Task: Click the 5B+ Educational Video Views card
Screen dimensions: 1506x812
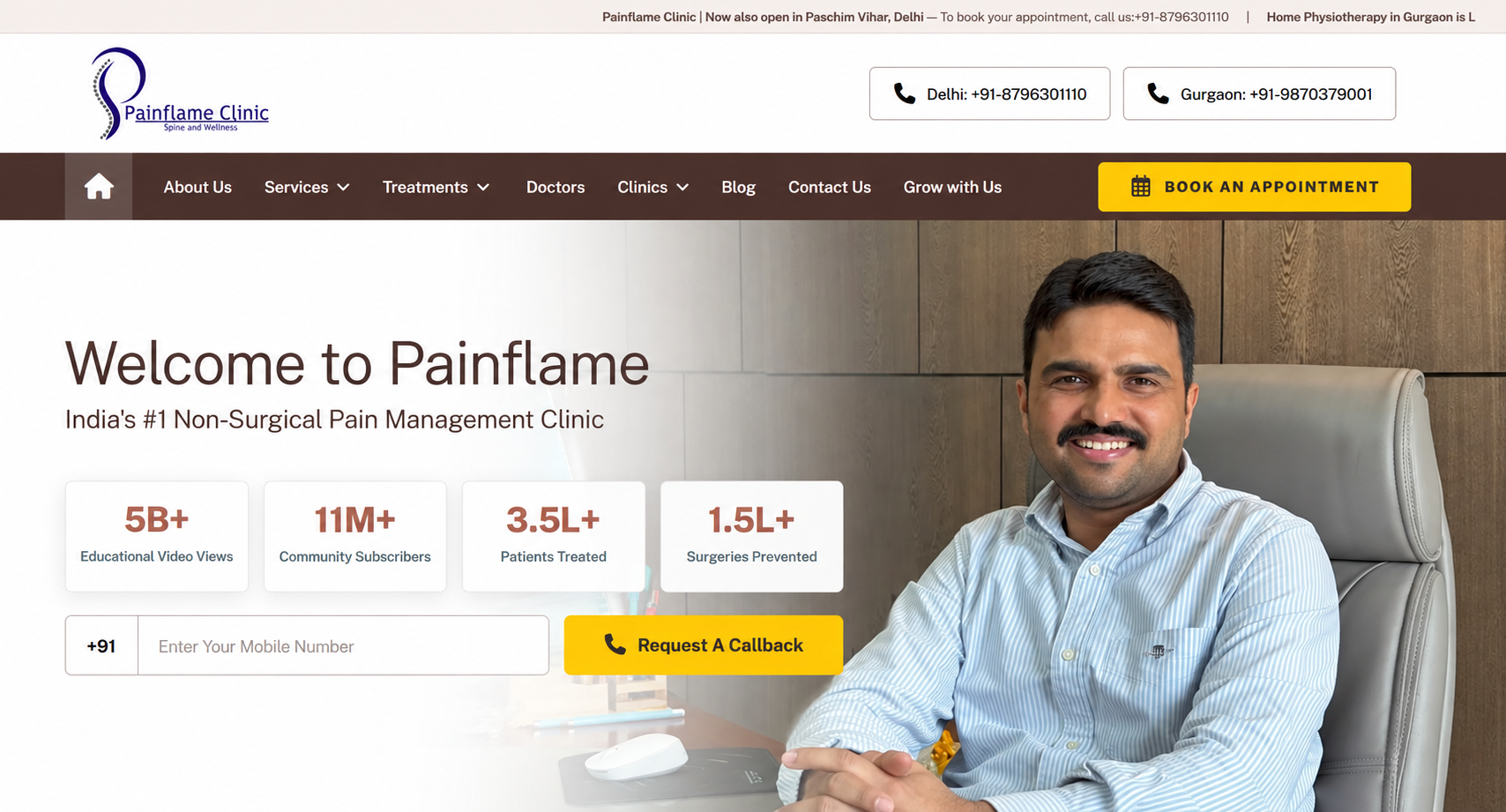Action: click(x=157, y=536)
